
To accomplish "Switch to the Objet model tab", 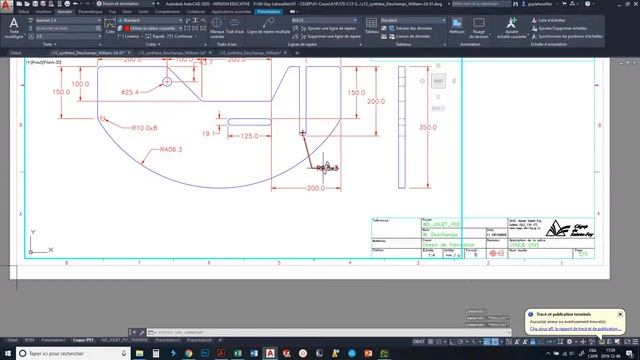I will coord(13,340).
